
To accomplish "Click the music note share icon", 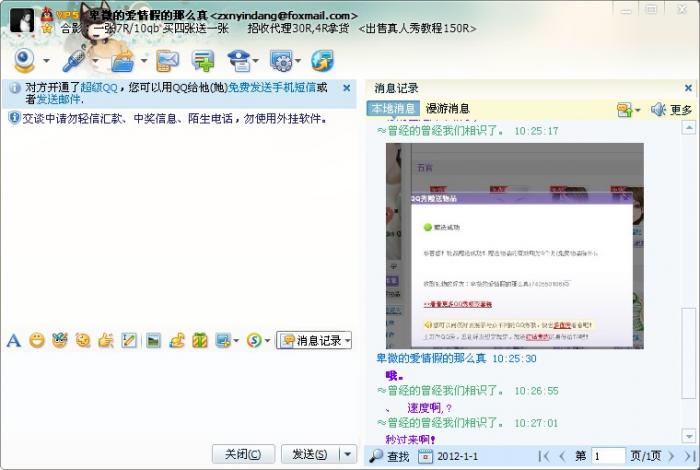I will pos(177,341).
